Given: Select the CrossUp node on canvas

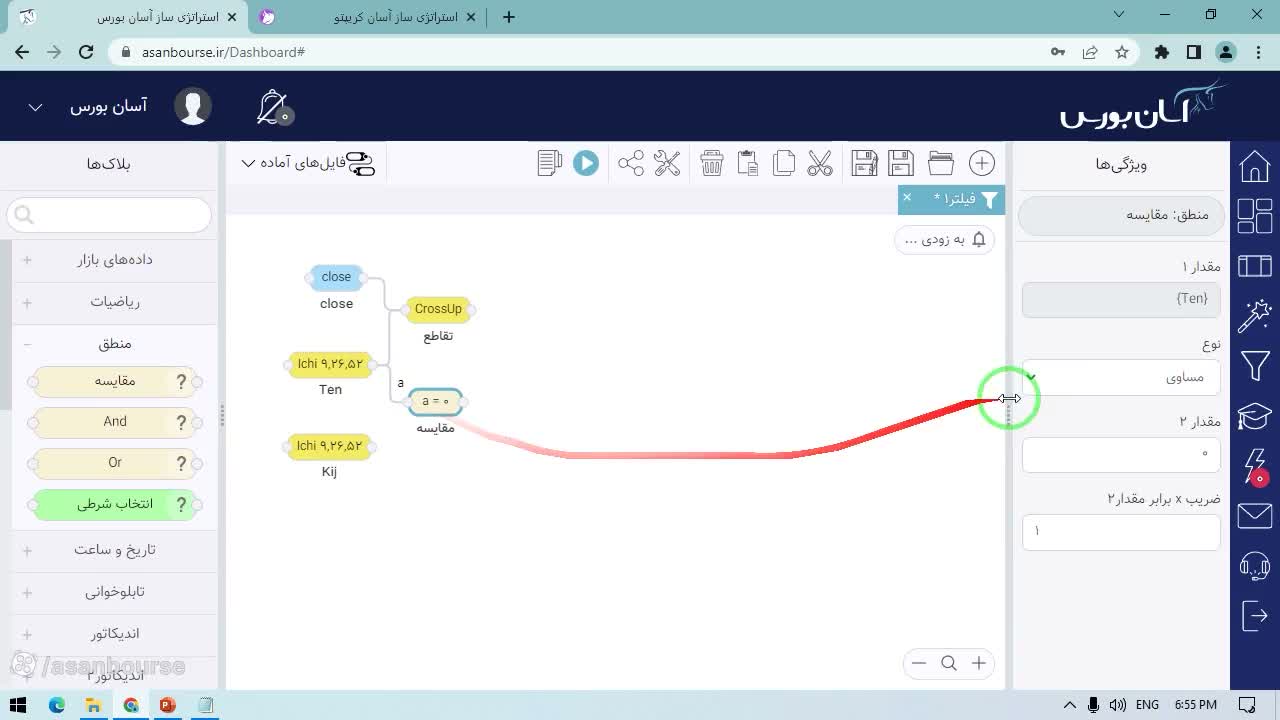Looking at the screenshot, I should coord(438,309).
